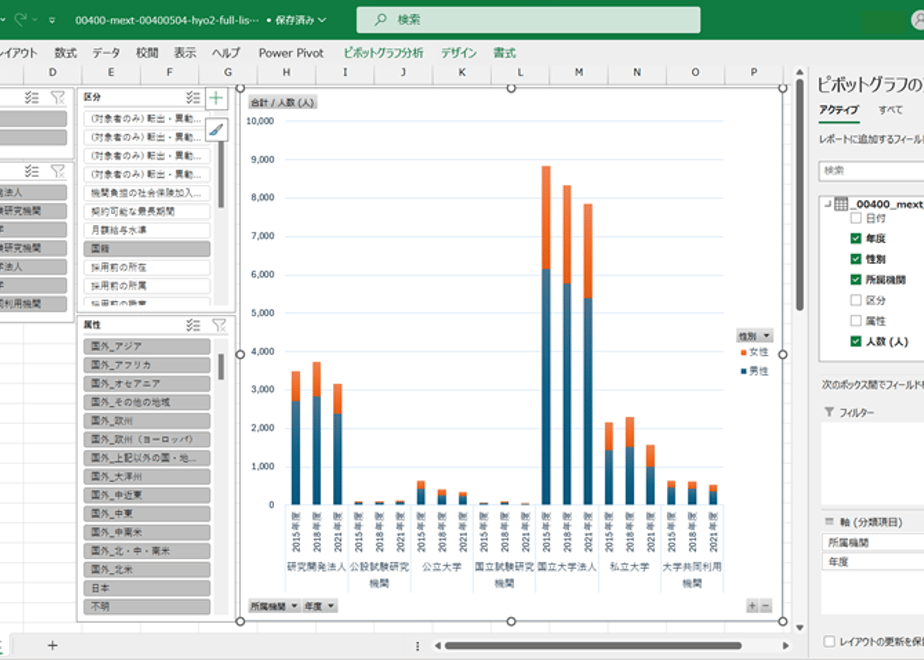This screenshot has height=660, width=924.
Task: Click the search magnifier icon in title bar
Action: (381, 19)
